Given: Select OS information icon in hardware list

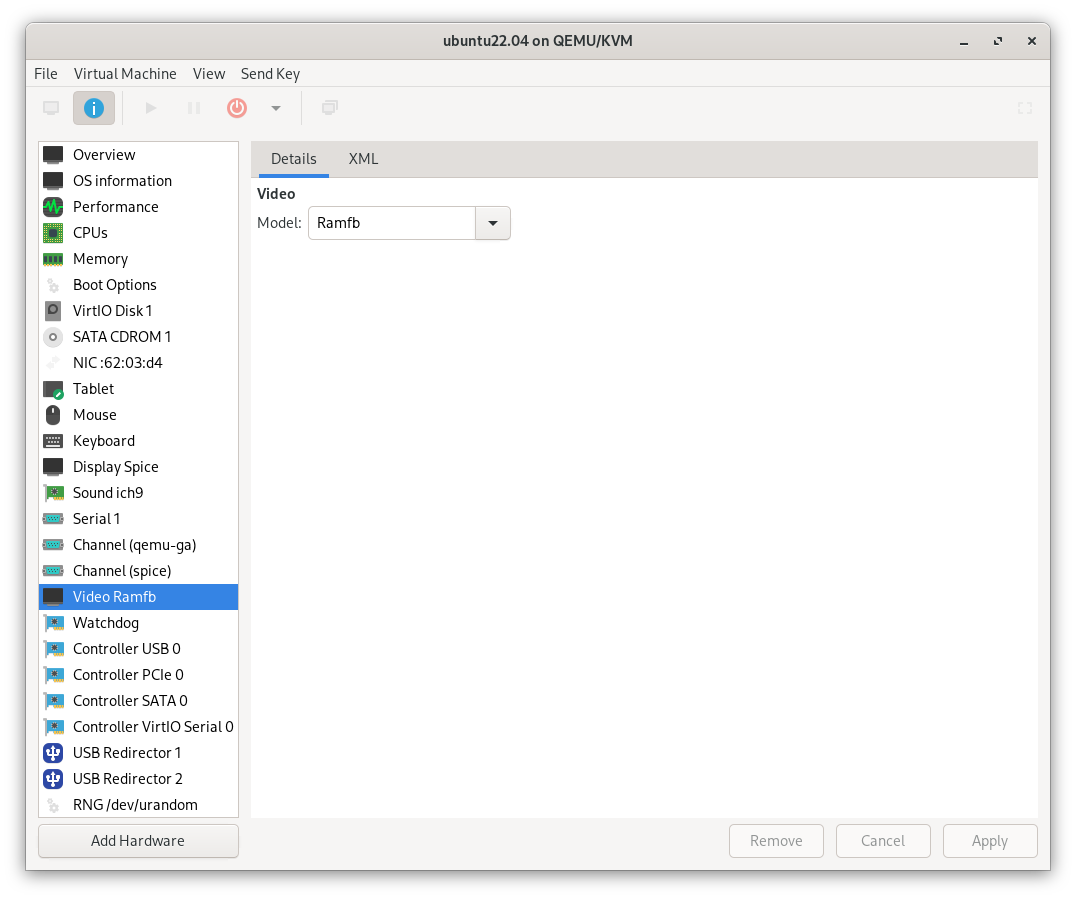Looking at the screenshot, I should pyautogui.click(x=53, y=181).
